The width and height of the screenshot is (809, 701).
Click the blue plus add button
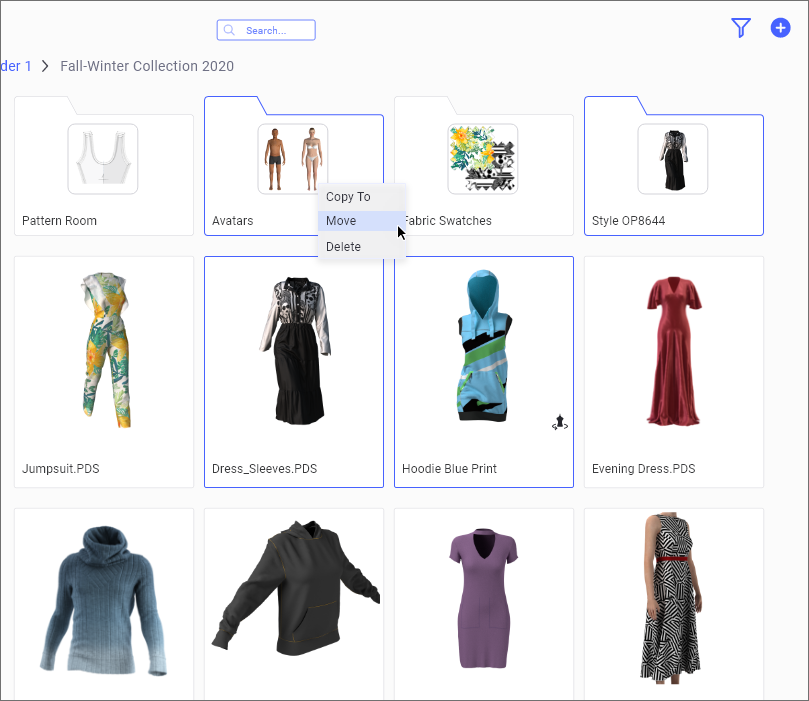click(780, 28)
